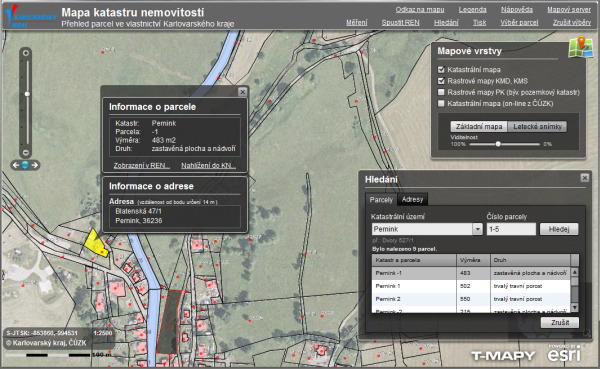Click the map layers panel icon
Image resolution: width=600 pixels, height=369 pixels.
581,47
